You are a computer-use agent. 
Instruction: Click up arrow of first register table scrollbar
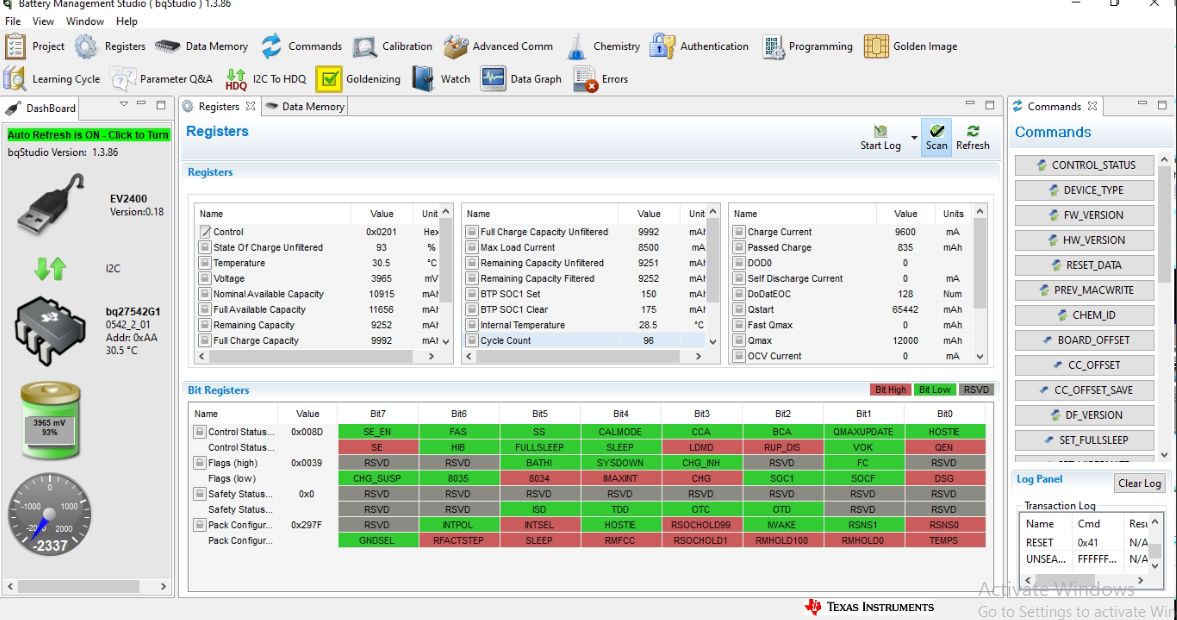(x=446, y=212)
